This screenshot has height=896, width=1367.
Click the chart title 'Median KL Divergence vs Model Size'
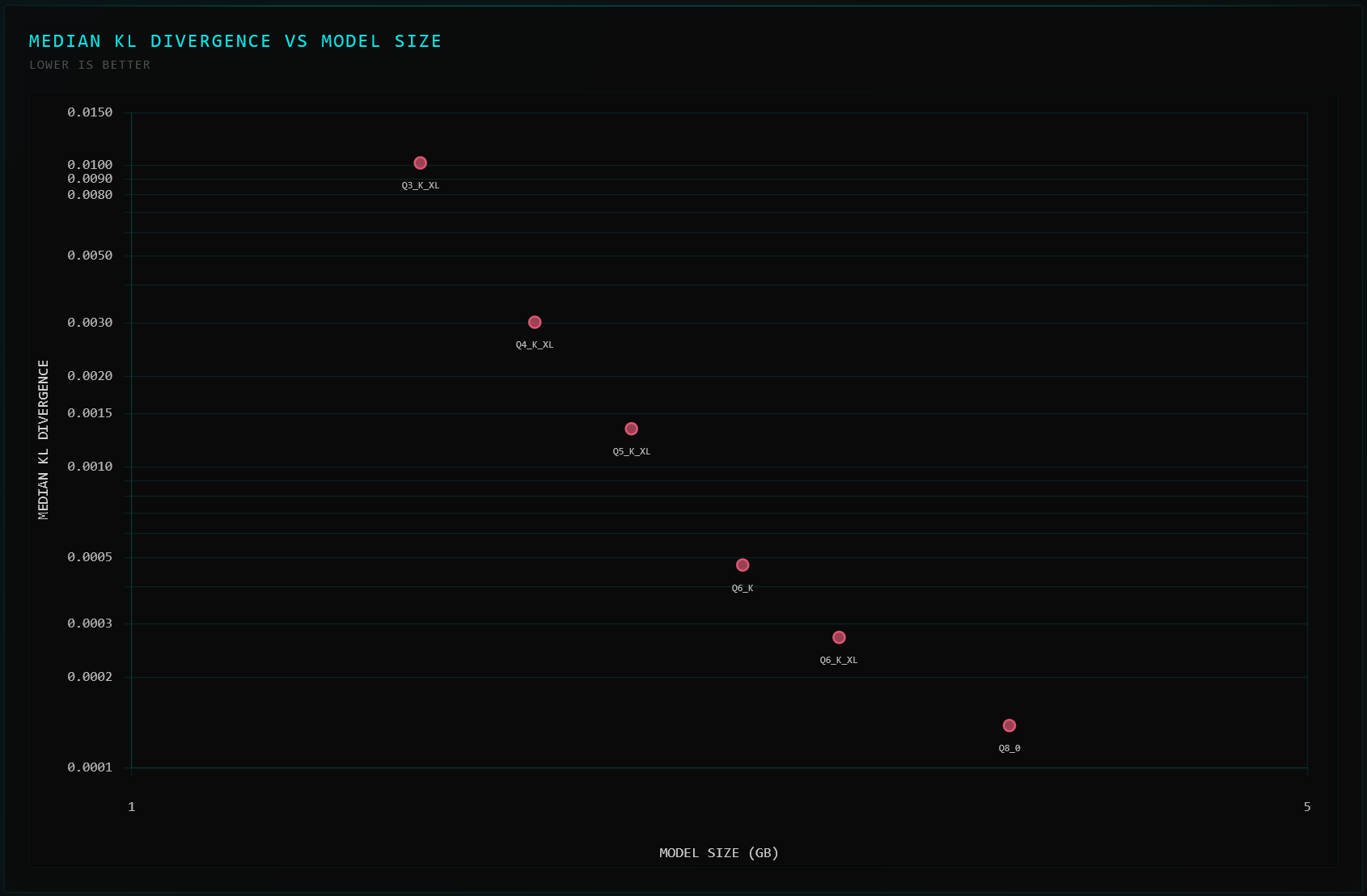pos(235,41)
